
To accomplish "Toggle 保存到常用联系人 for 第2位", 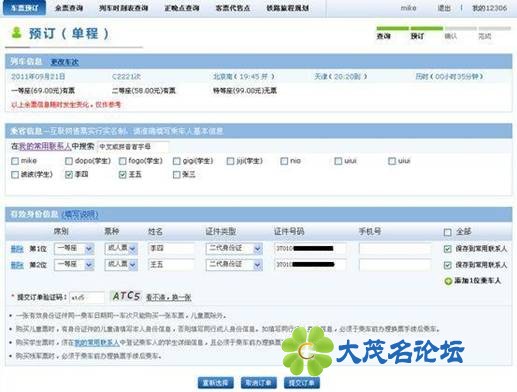I will pyautogui.click(x=448, y=265).
